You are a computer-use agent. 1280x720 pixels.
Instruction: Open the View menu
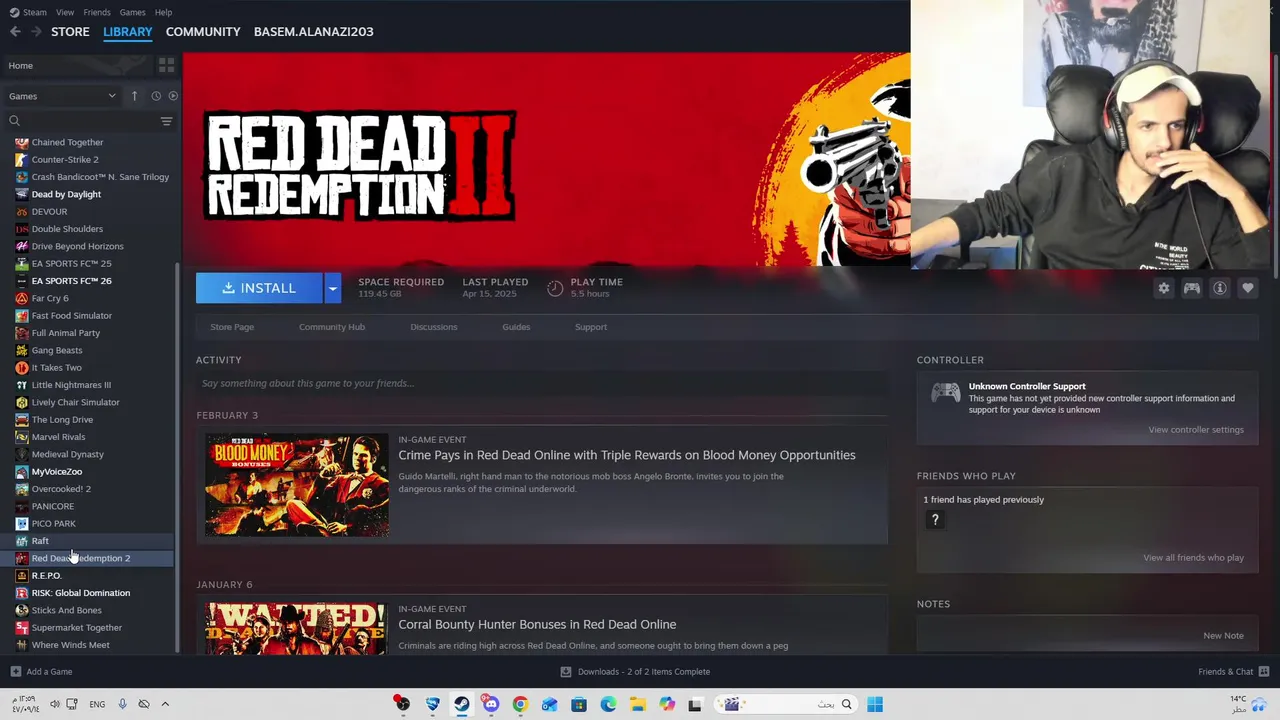(65, 12)
